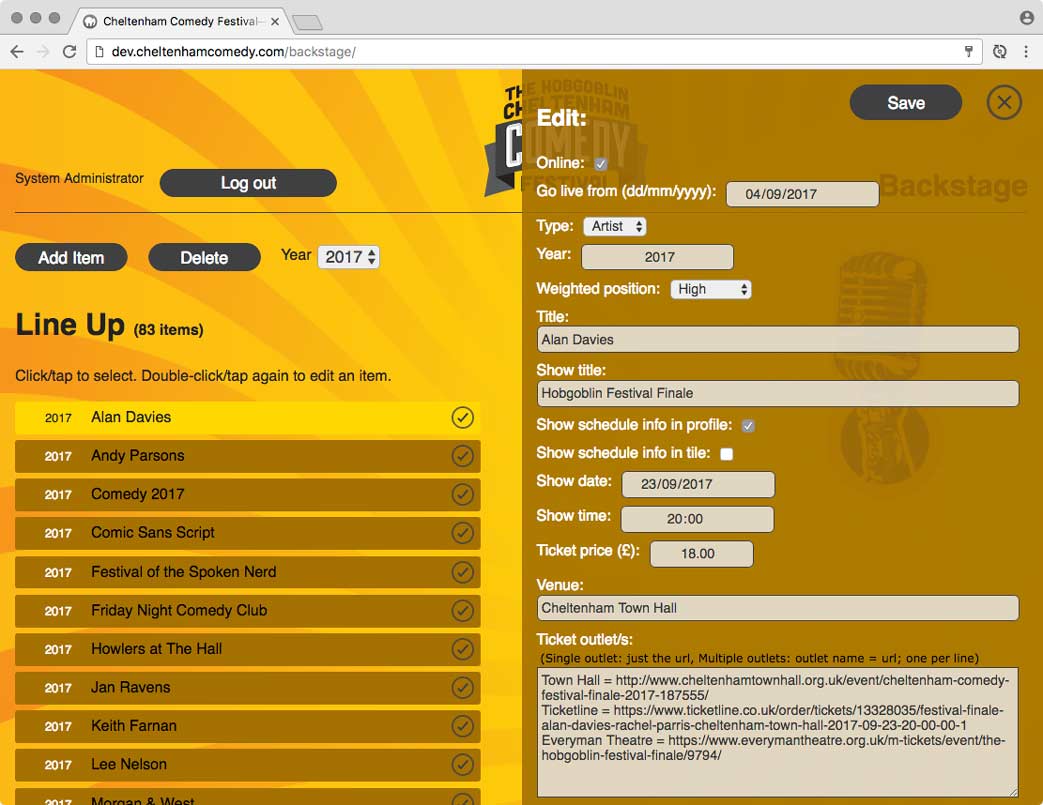Click the Show title field

(778, 393)
